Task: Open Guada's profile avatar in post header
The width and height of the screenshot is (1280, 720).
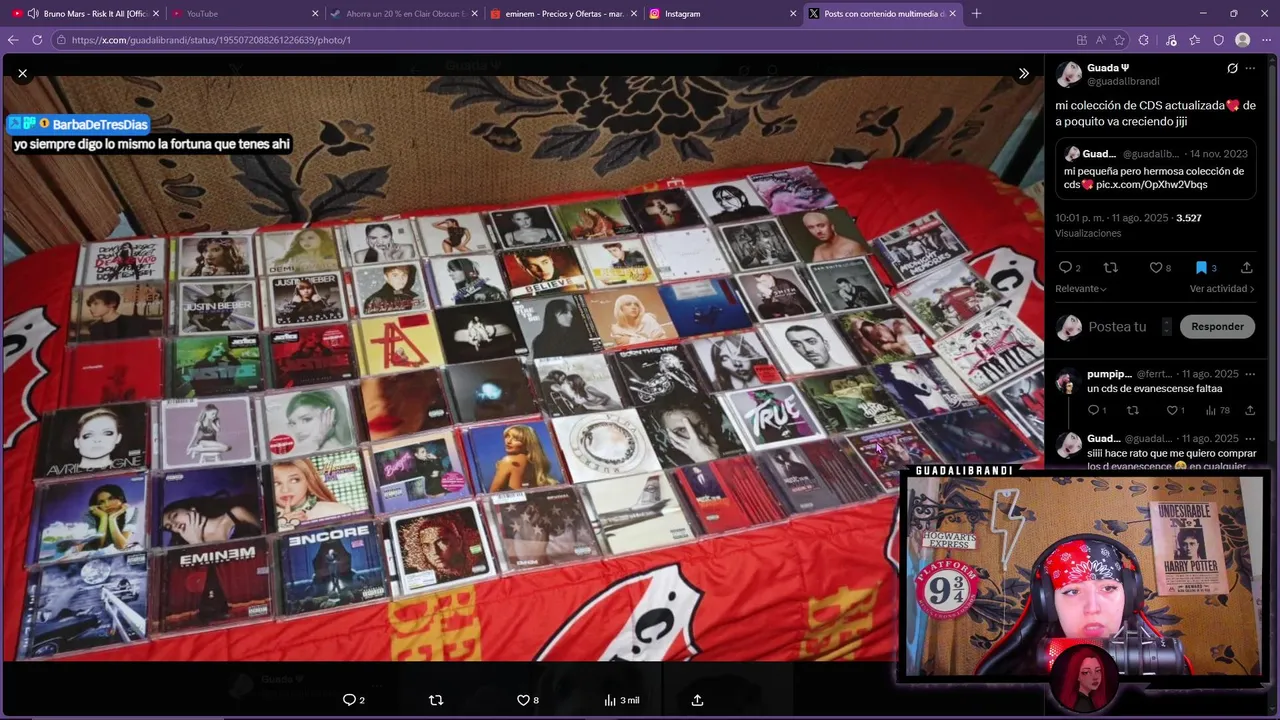Action: pos(1069,74)
